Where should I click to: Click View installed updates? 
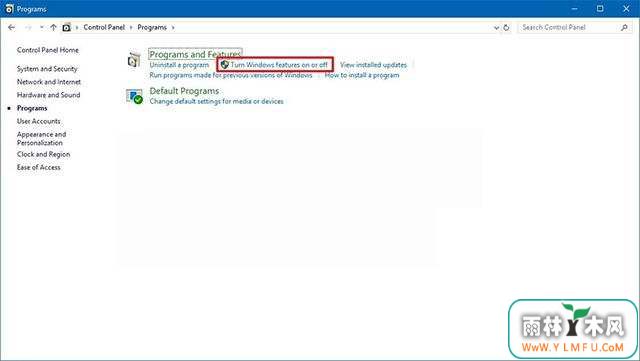point(373,65)
